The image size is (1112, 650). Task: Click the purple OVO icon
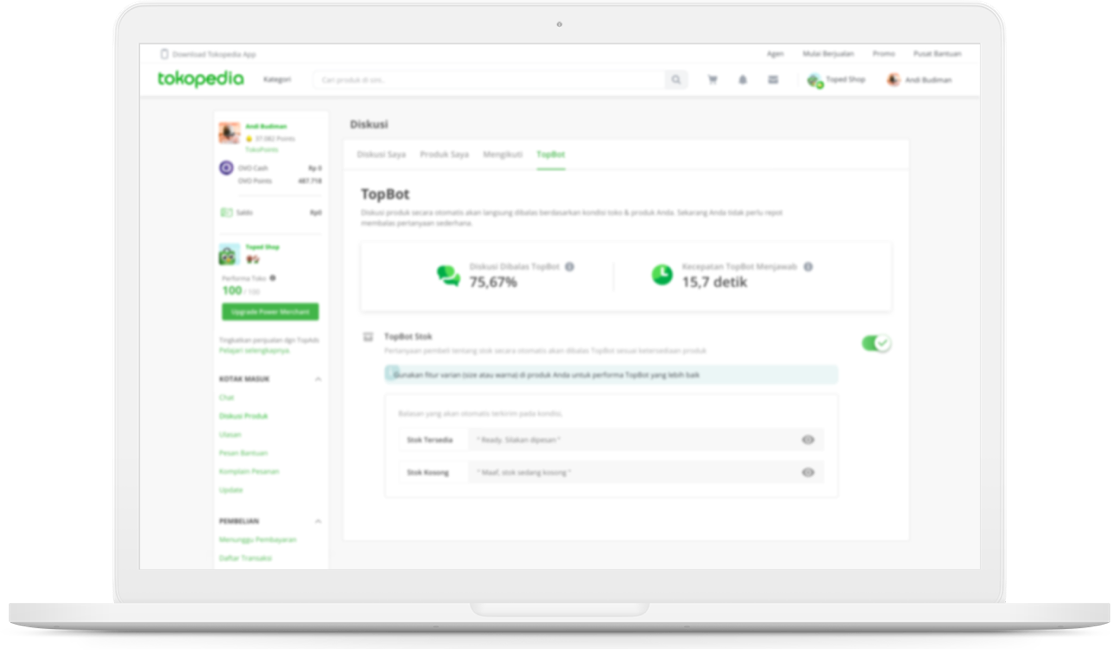[x=226, y=168]
